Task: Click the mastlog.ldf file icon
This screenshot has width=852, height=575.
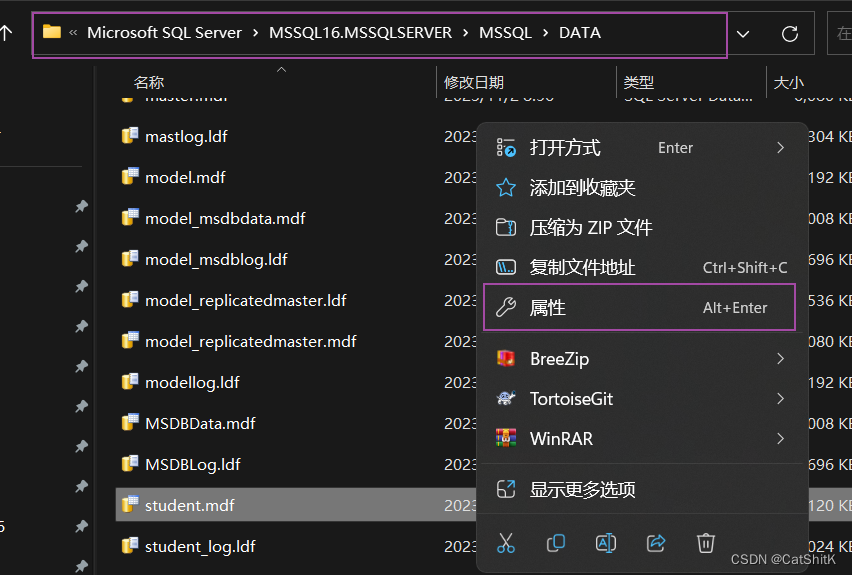Action: [x=130, y=135]
